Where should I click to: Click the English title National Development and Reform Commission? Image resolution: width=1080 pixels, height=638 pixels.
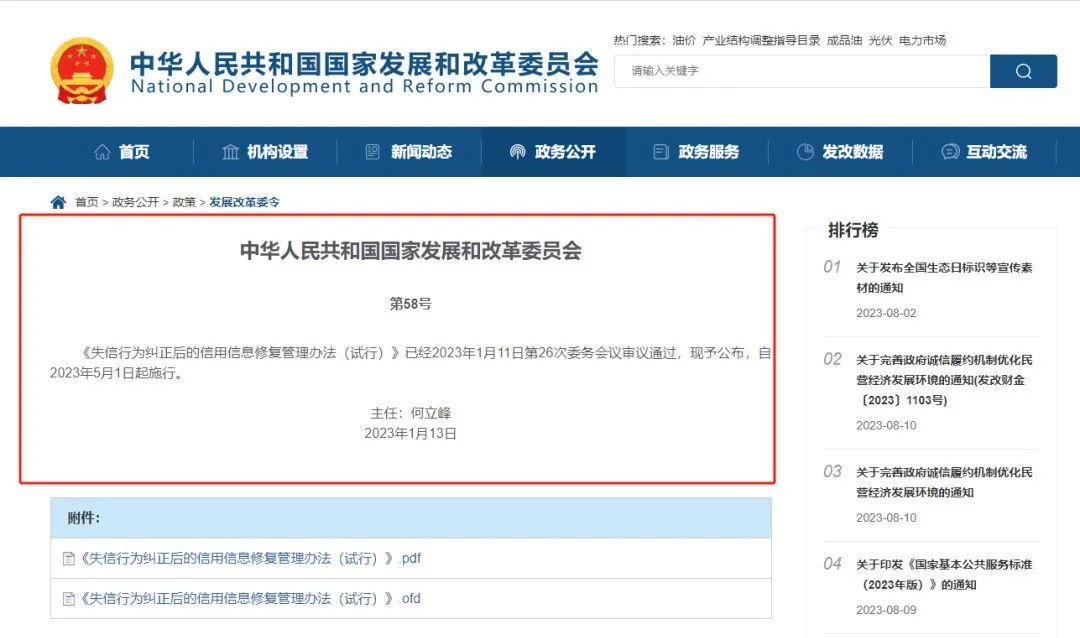pos(364,87)
